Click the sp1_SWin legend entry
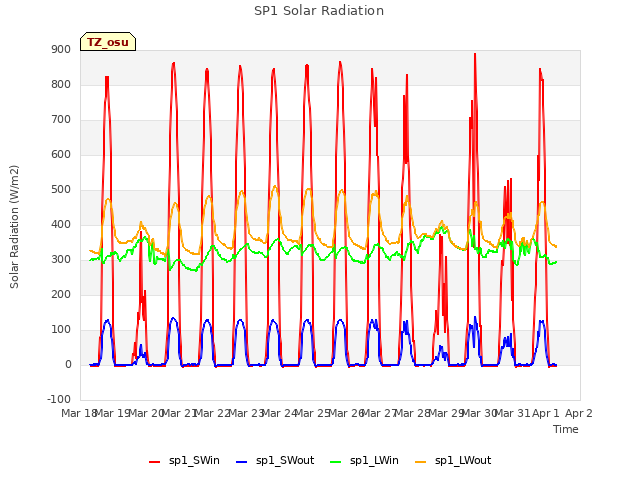This screenshot has height=480, width=640. tap(184, 461)
